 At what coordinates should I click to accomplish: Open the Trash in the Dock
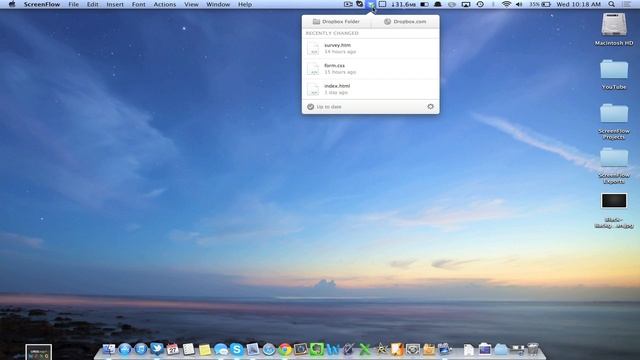click(x=533, y=349)
